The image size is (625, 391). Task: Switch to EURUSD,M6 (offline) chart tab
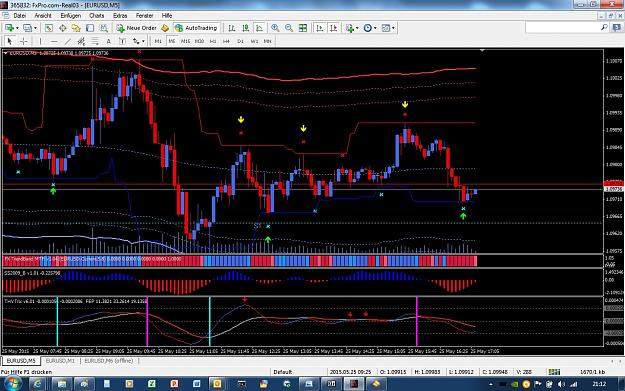[109, 361]
